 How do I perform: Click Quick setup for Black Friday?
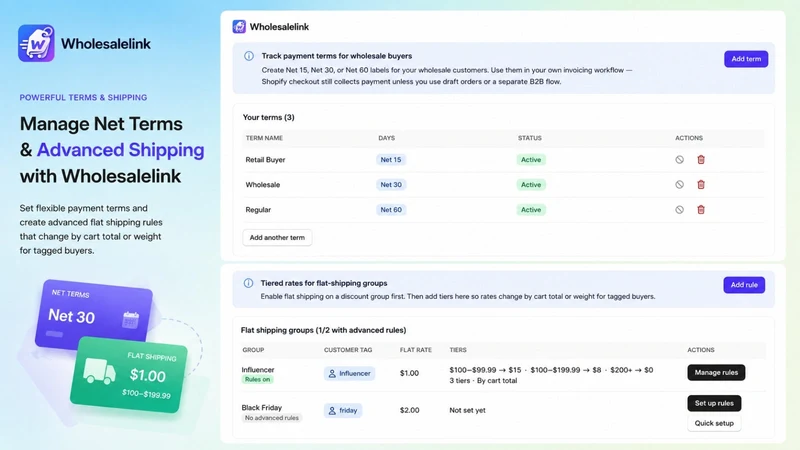point(714,423)
